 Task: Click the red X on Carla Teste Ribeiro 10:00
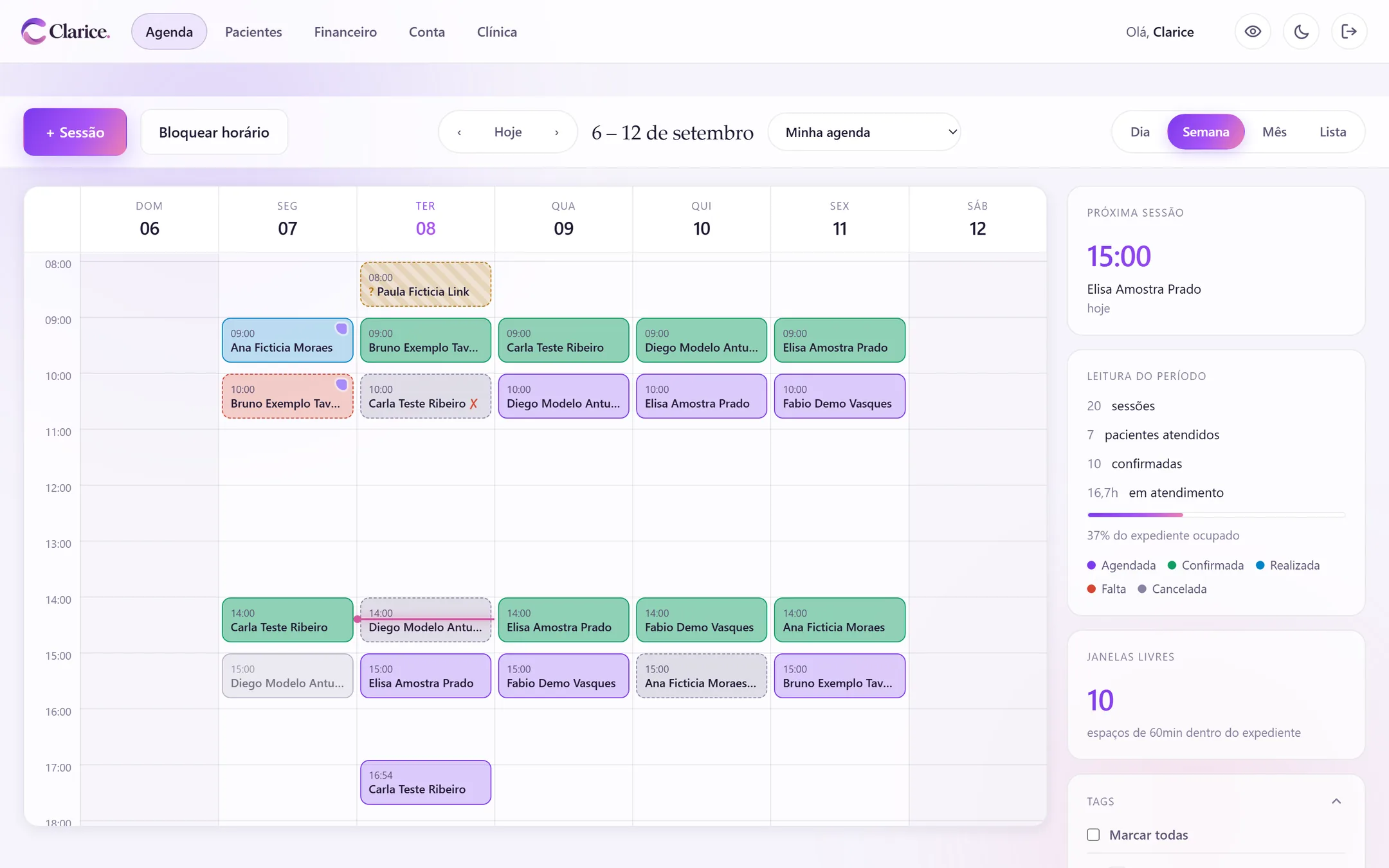[x=473, y=404]
